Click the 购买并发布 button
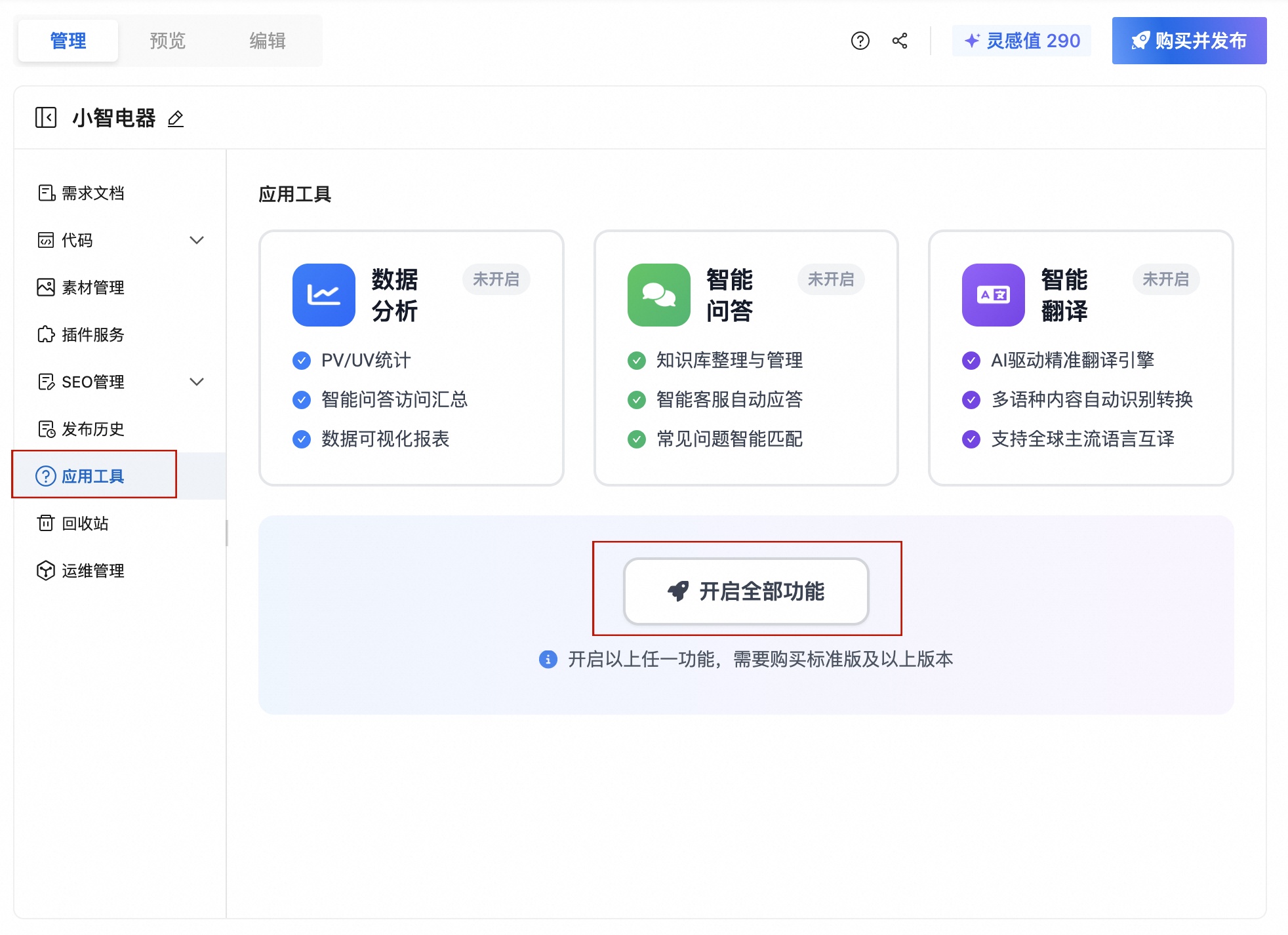This screenshot has height=935, width=1288. [1189, 41]
